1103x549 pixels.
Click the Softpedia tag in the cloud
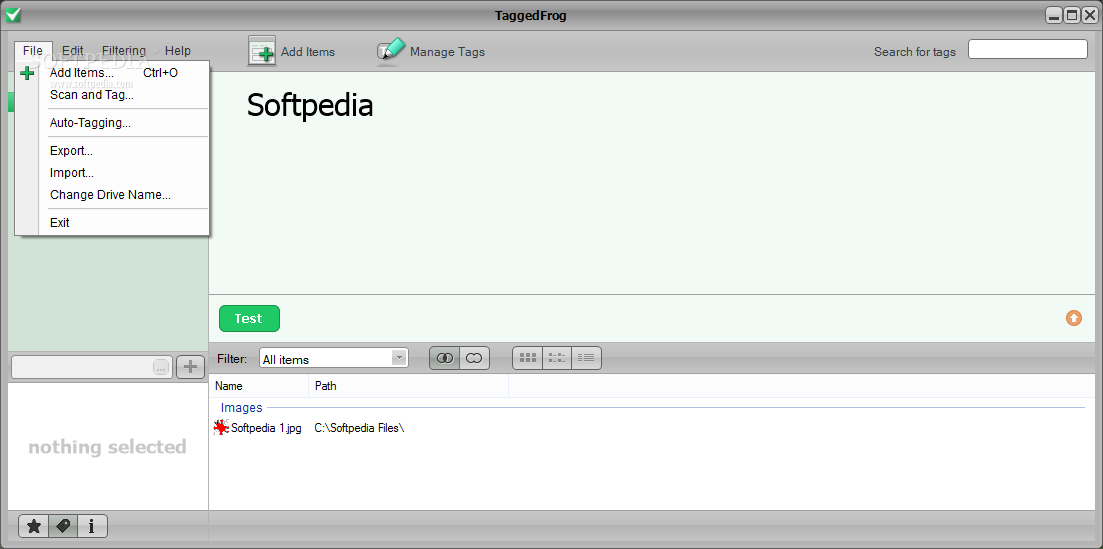tap(310, 106)
